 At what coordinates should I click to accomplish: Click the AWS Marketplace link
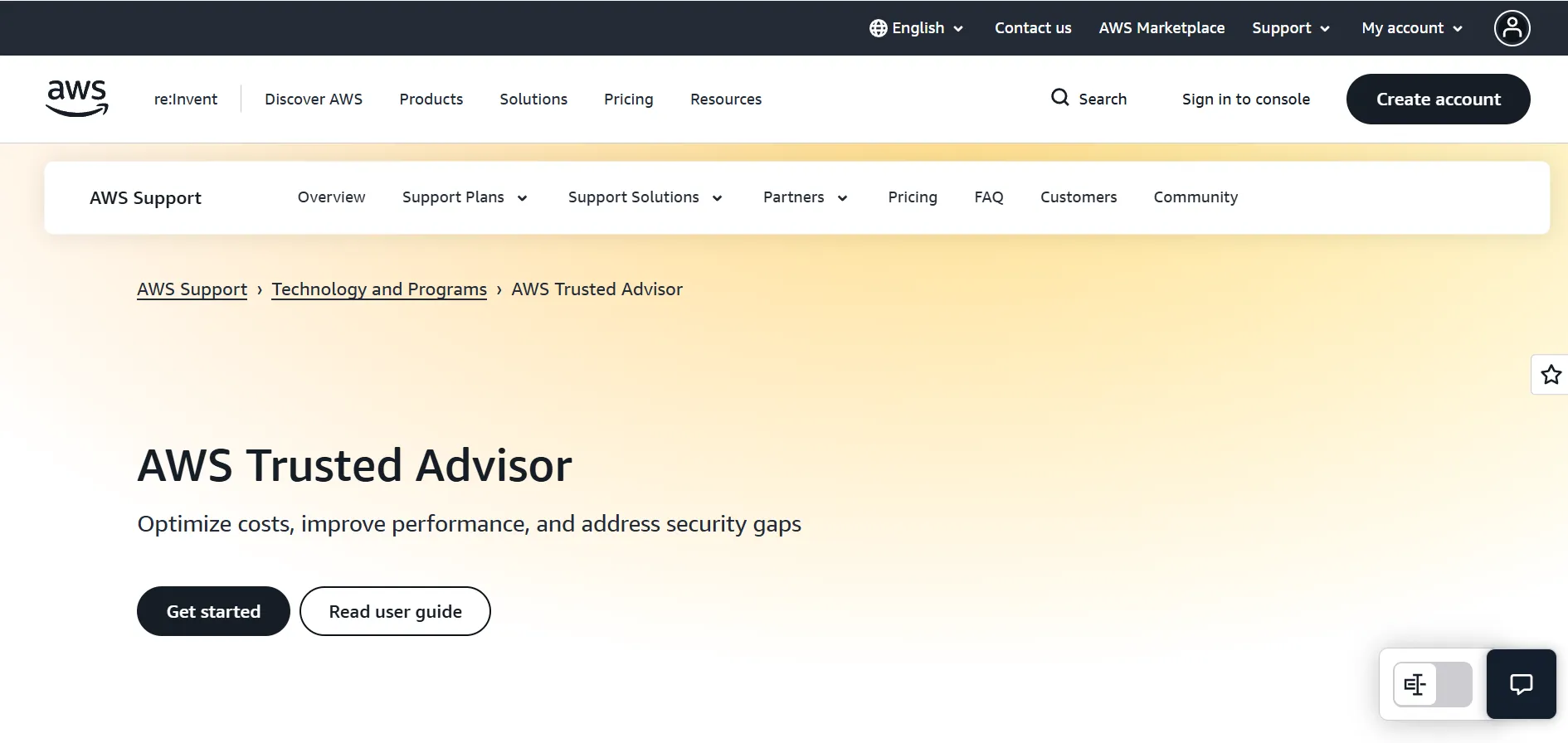tap(1161, 28)
